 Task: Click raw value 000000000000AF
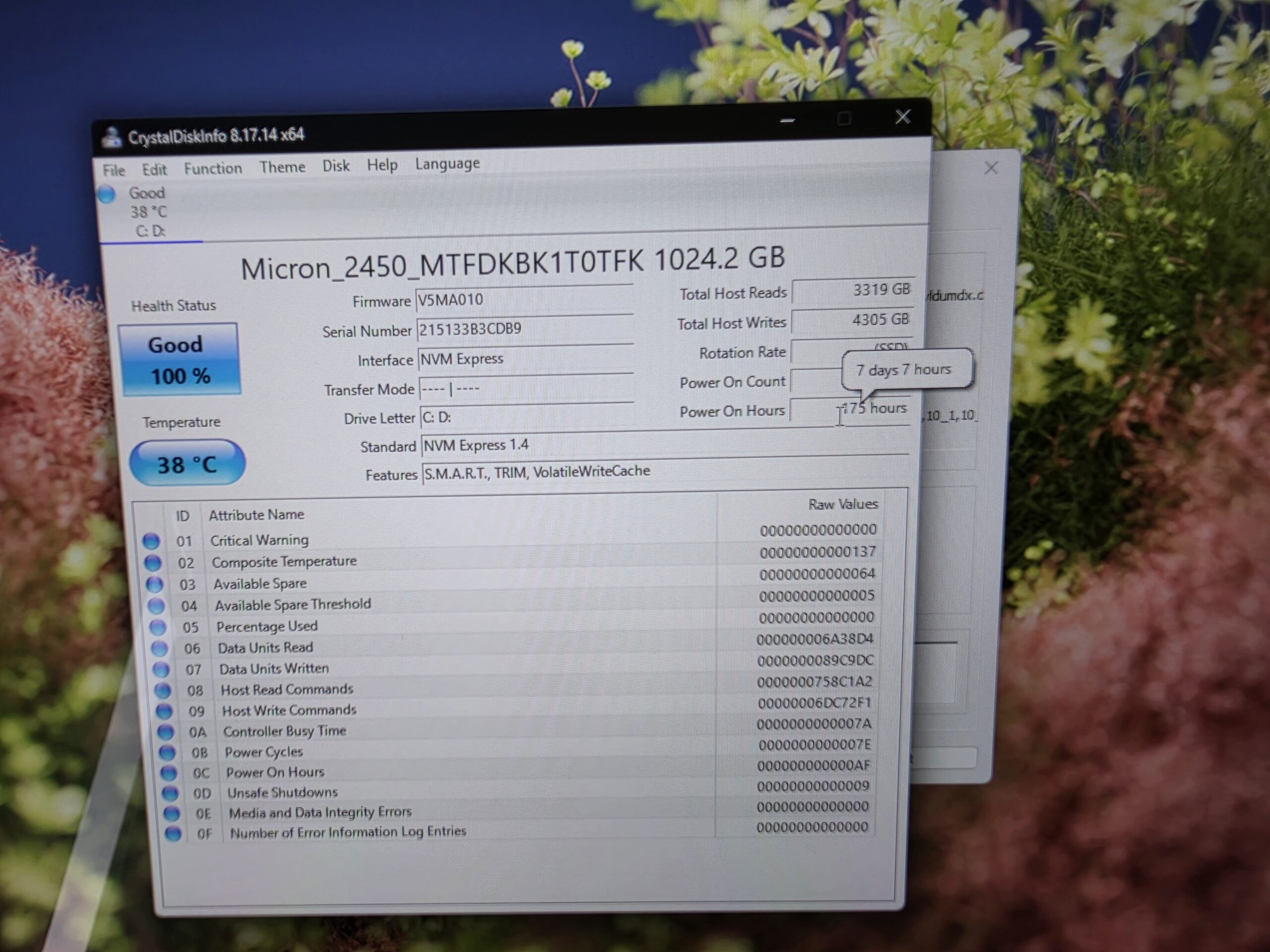click(814, 766)
